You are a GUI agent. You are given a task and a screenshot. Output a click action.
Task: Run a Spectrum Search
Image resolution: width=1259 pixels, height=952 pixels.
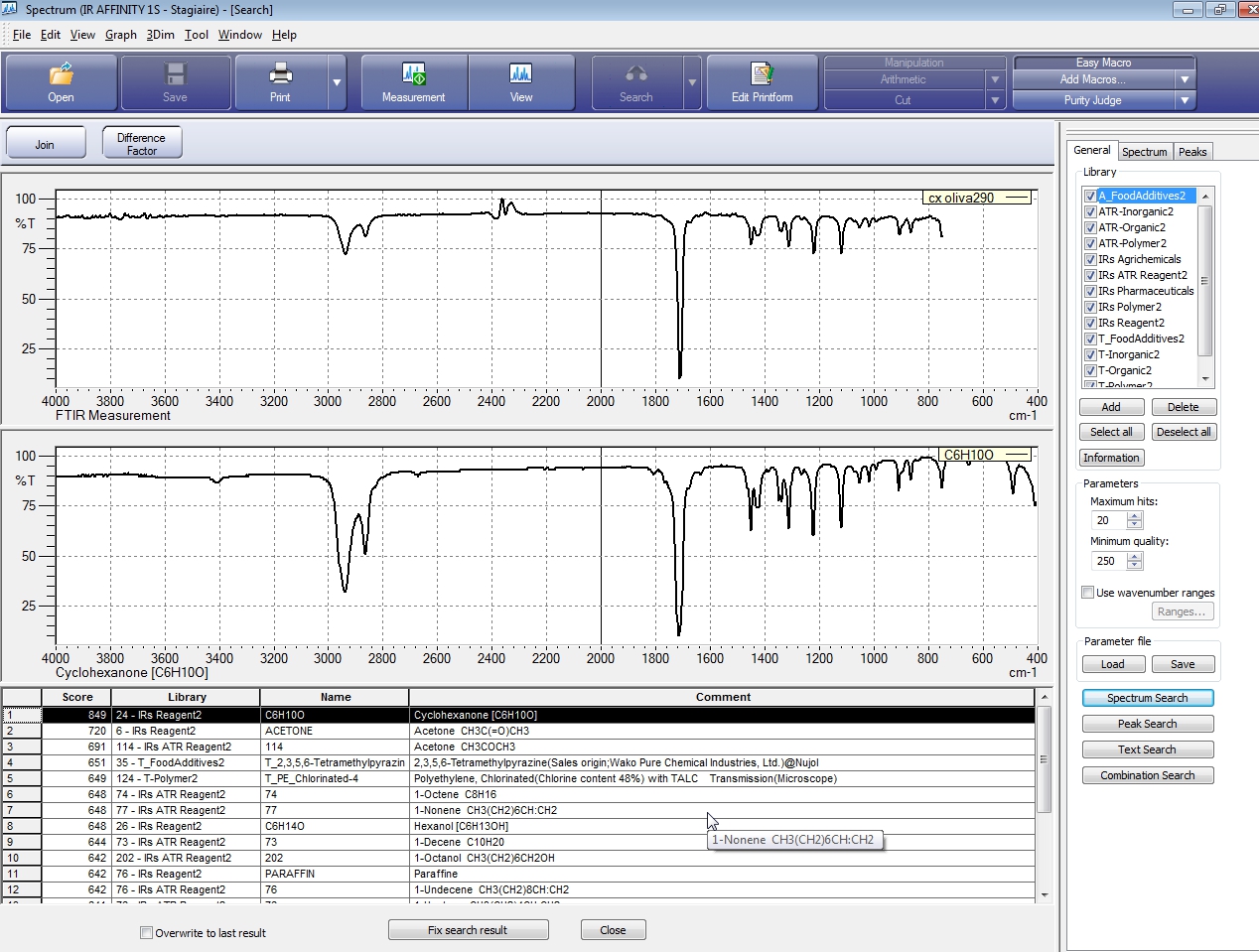coord(1148,698)
